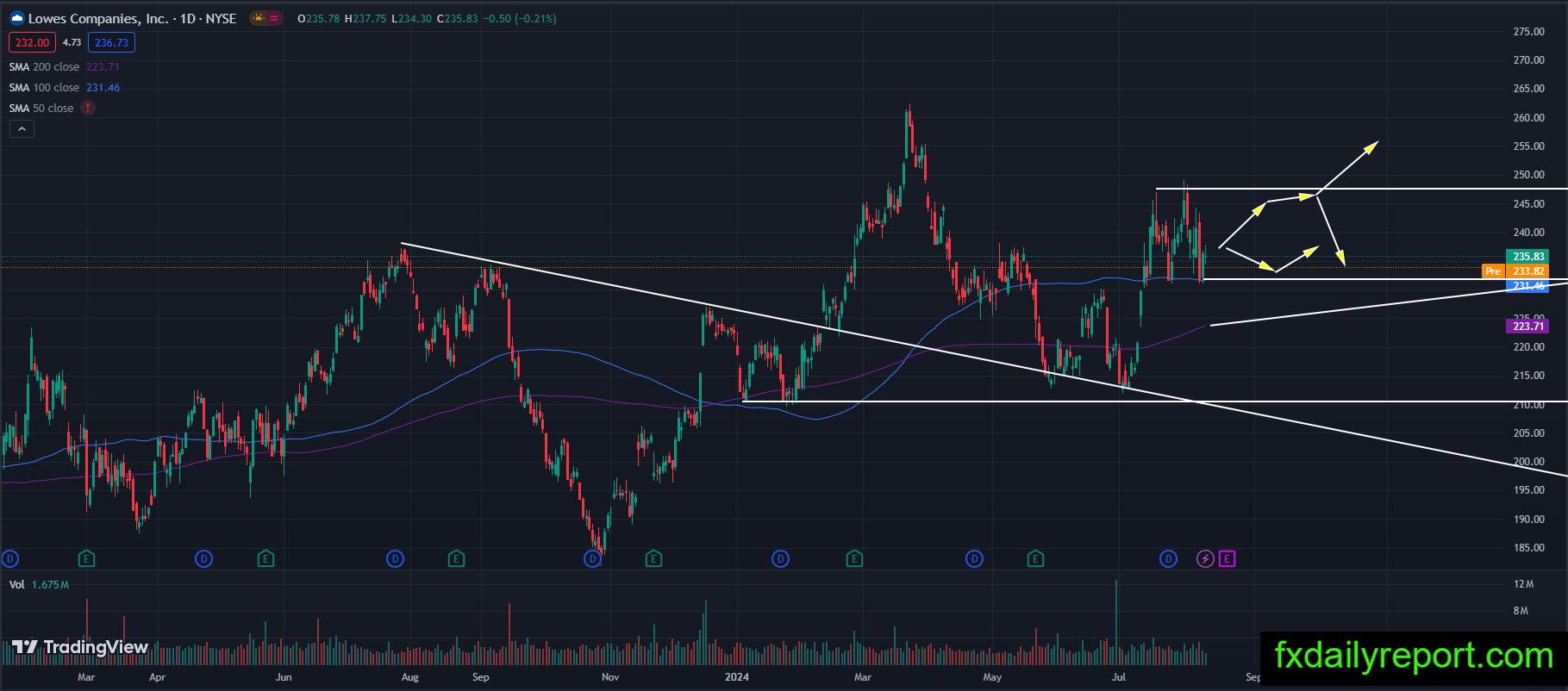This screenshot has width=1568, height=691.
Task: Click the open value O235.78
Action: 319,18
